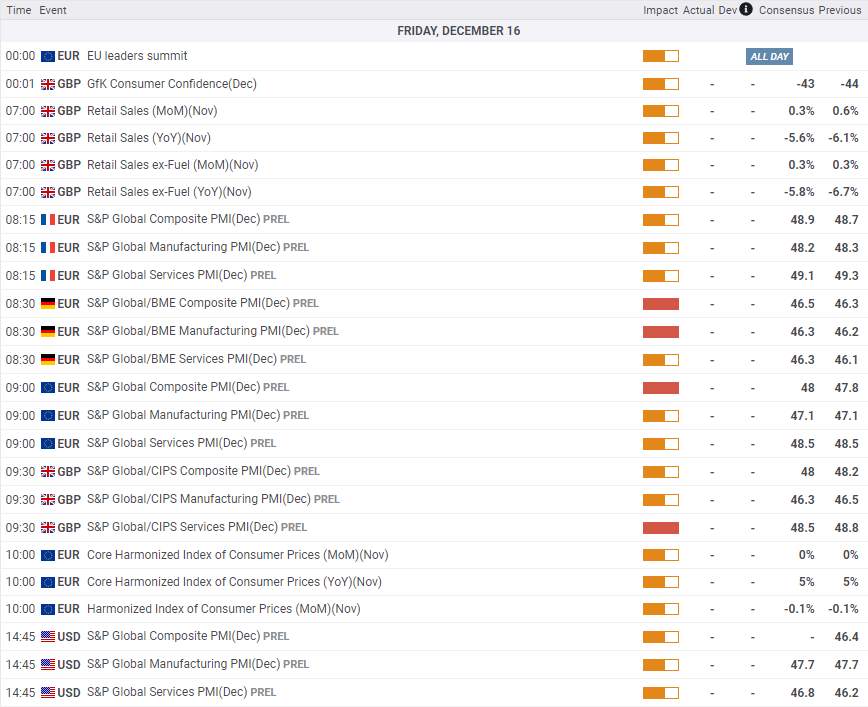This screenshot has width=868, height=707.
Task: Click the red impact bar for BME Manufacturing PMI
Action: 660,332
